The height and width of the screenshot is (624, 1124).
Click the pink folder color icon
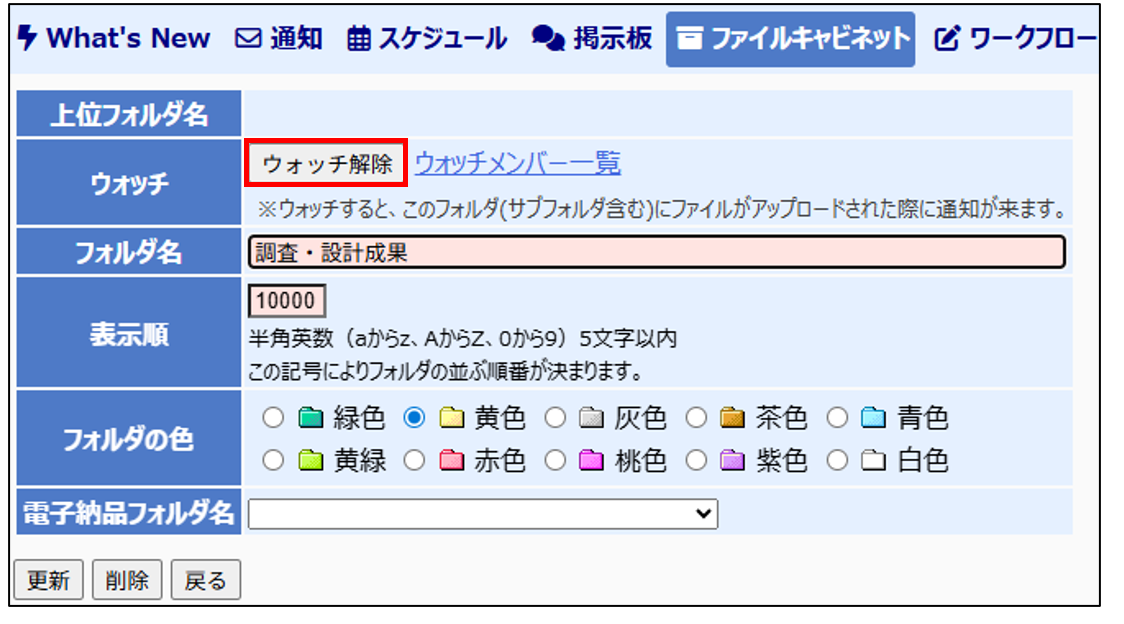592,461
